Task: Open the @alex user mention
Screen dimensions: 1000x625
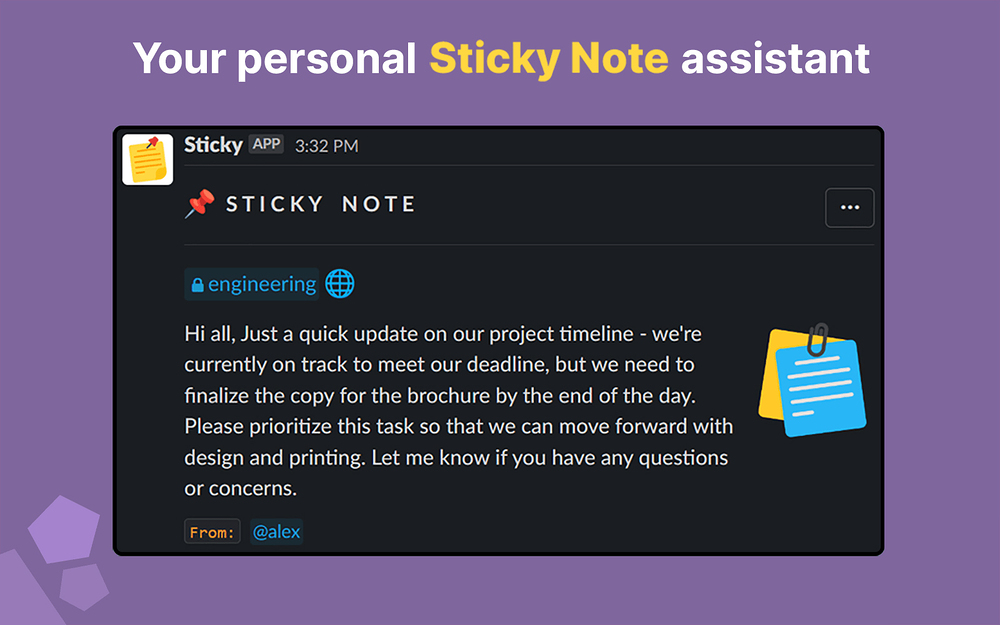Action: click(276, 532)
